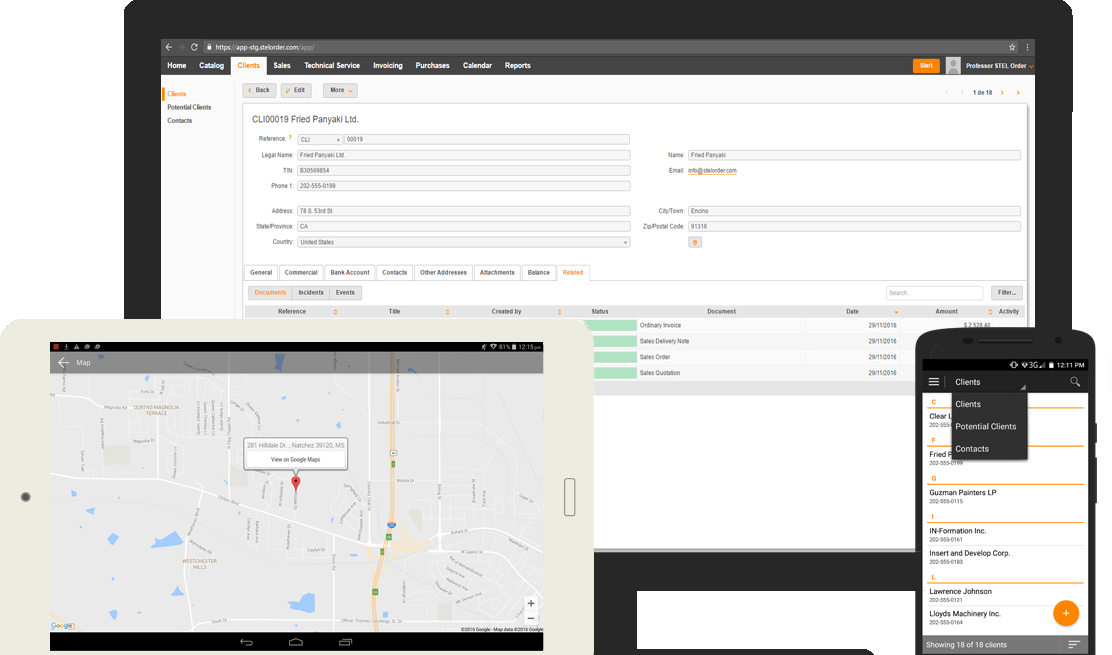Sort the table by Created by column arrows

tap(560, 312)
